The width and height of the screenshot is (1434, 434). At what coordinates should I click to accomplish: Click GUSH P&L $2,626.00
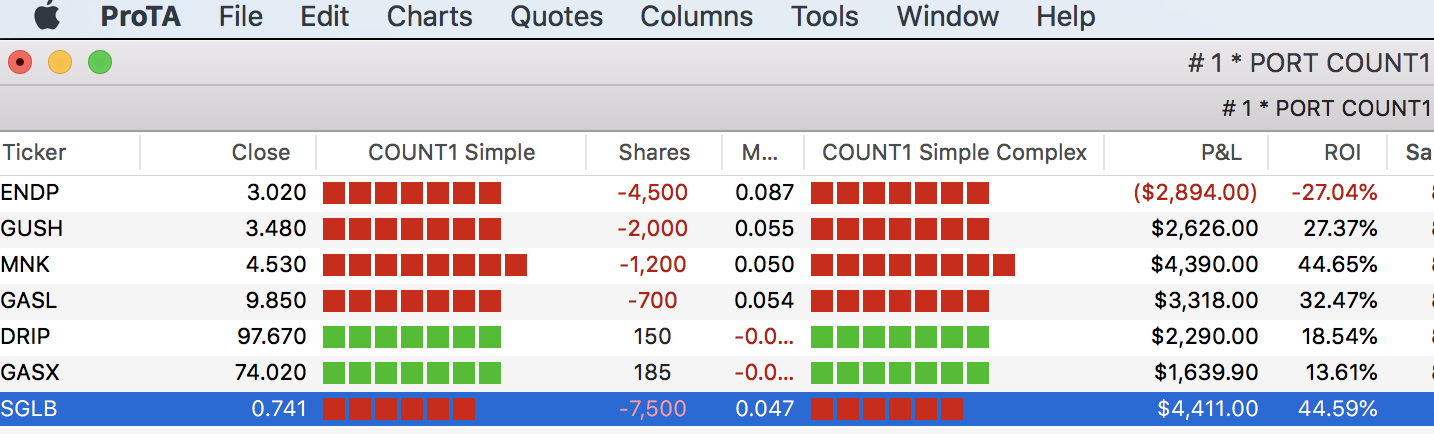point(1205,228)
